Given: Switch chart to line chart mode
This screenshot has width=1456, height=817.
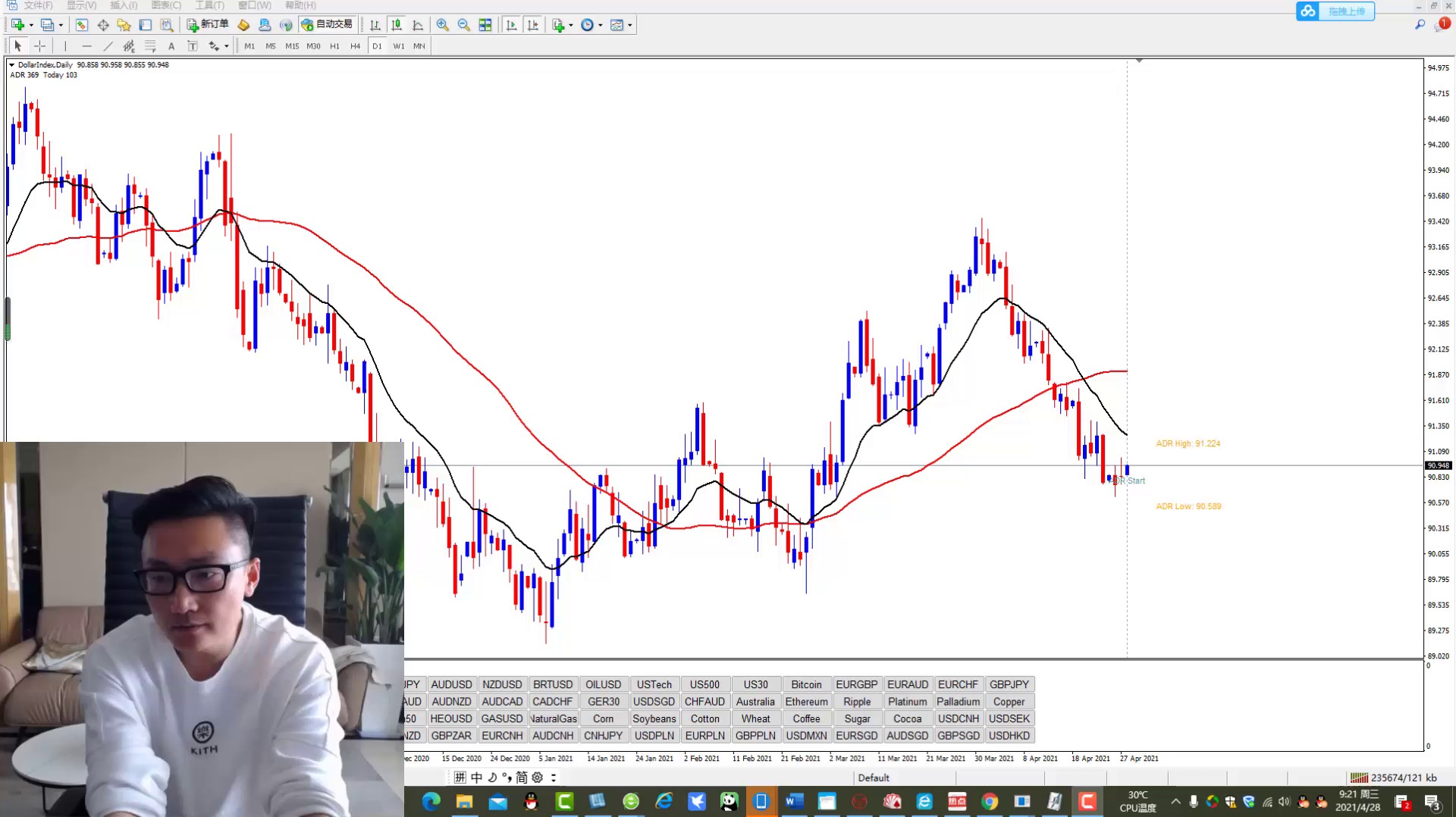Looking at the screenshot, I should point(418,25).
